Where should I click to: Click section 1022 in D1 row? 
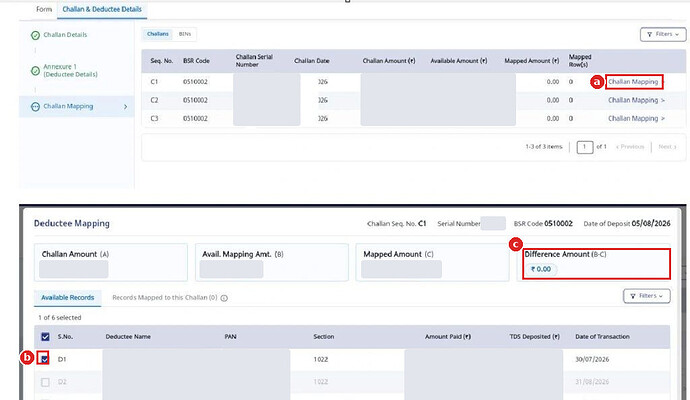pos(321,360)
